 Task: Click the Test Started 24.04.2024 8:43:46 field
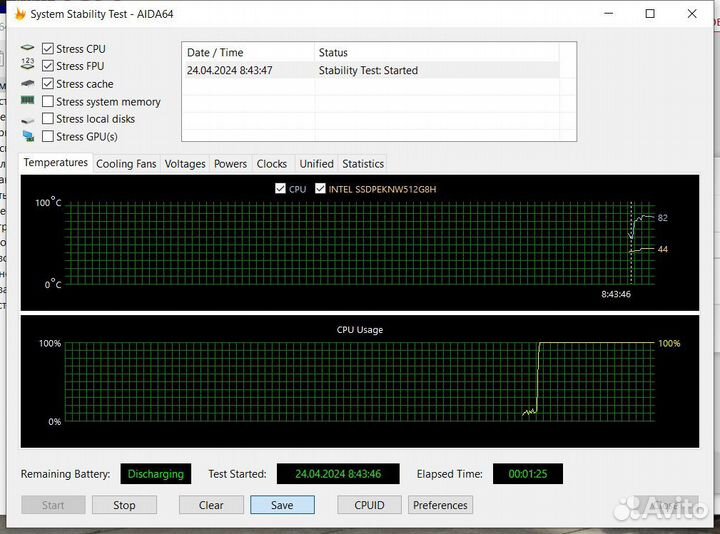(x=338, y=474)
